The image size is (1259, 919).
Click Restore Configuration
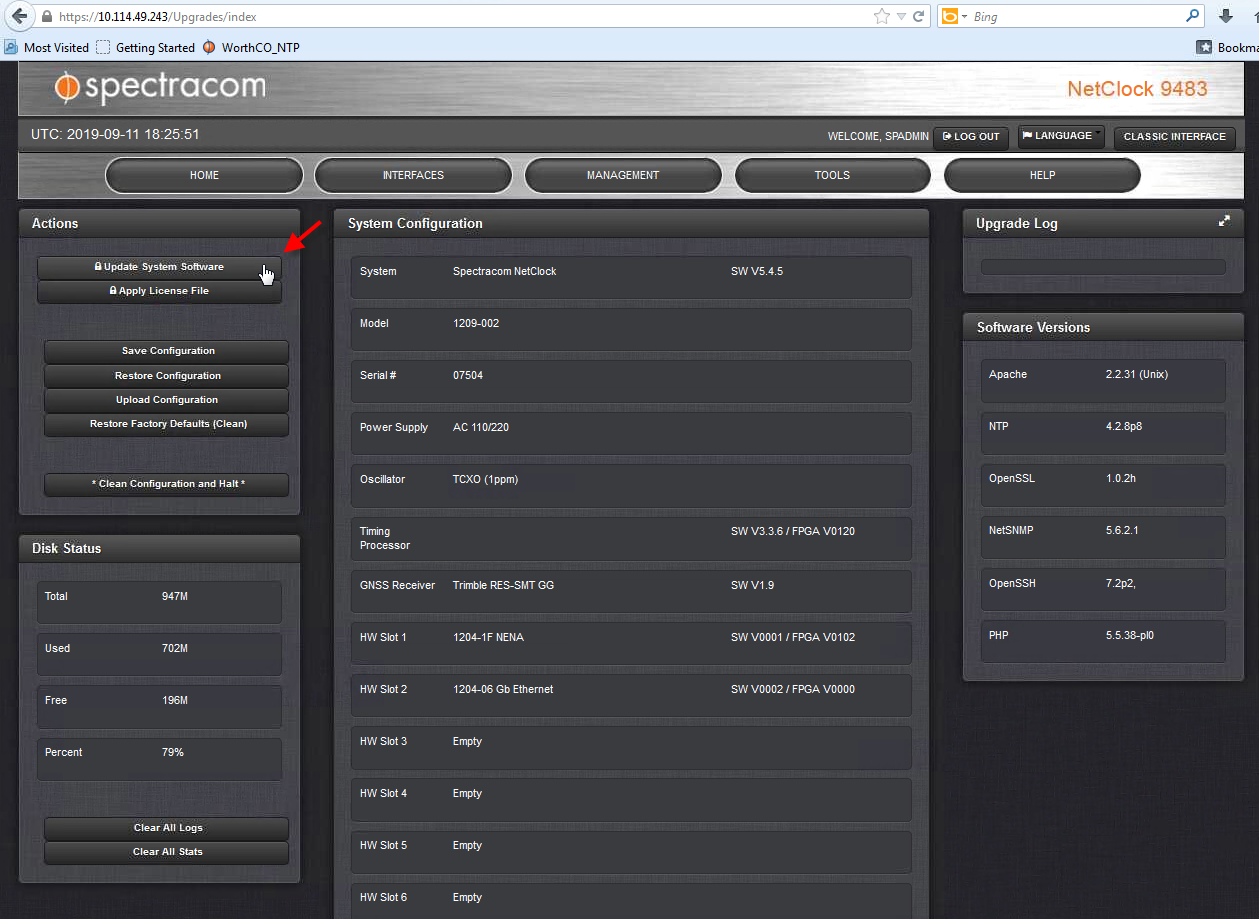coord(167,376)
